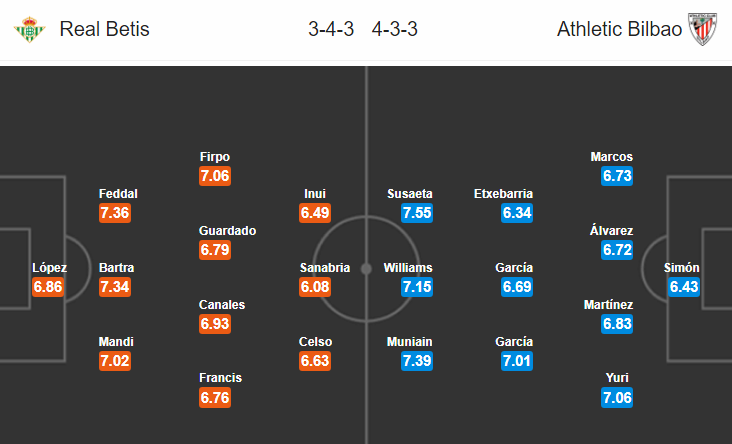Image resolution: width=732 pixels, height=444 pixels.
Task: Click the Athletic Bilbao club crest
Action: click(703, 29)
